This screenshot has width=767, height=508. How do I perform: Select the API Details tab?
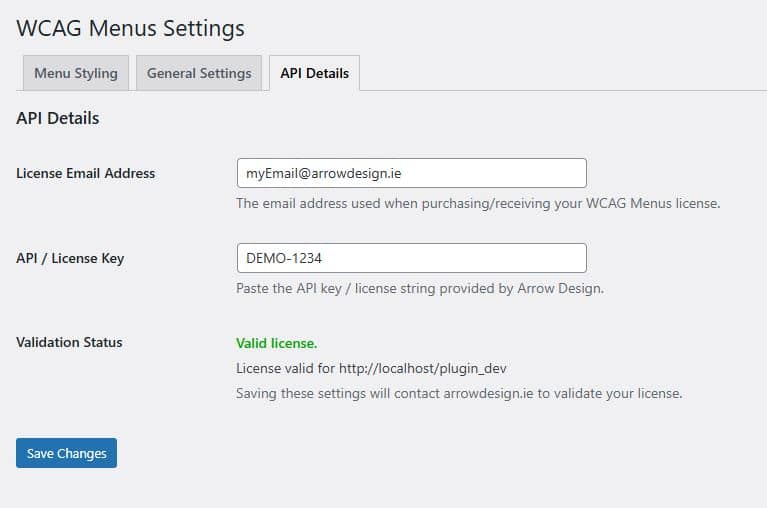315,73
